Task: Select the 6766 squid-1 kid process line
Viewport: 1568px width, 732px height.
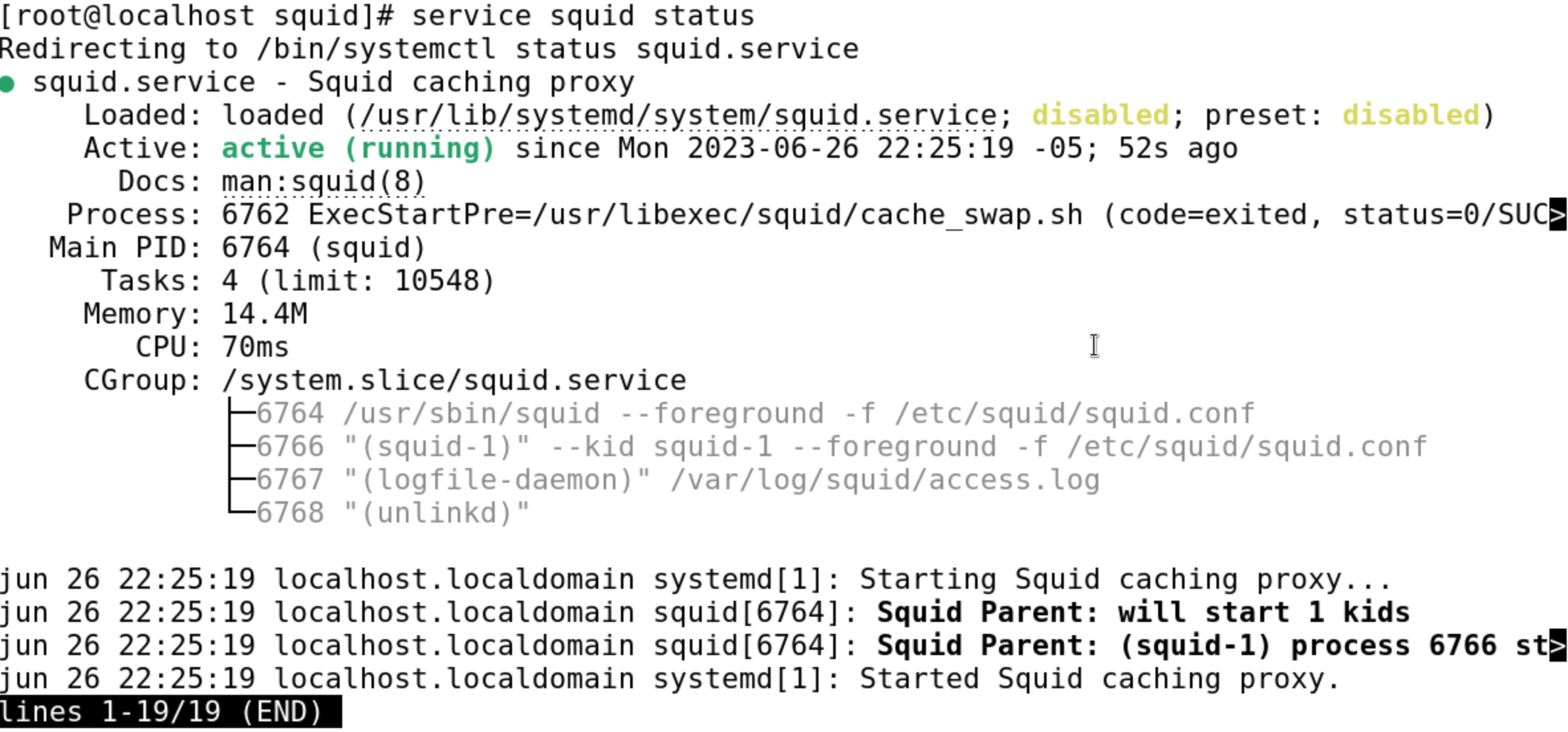Action: click(x=841, y=447)
